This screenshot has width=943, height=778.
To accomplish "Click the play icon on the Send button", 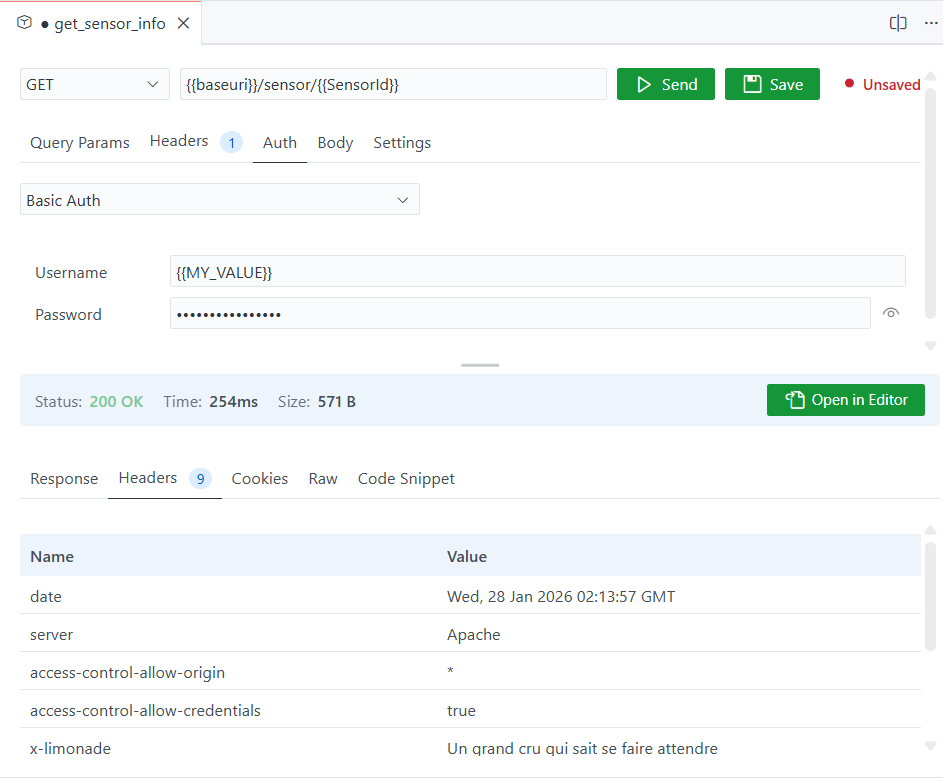I will 646,84.
